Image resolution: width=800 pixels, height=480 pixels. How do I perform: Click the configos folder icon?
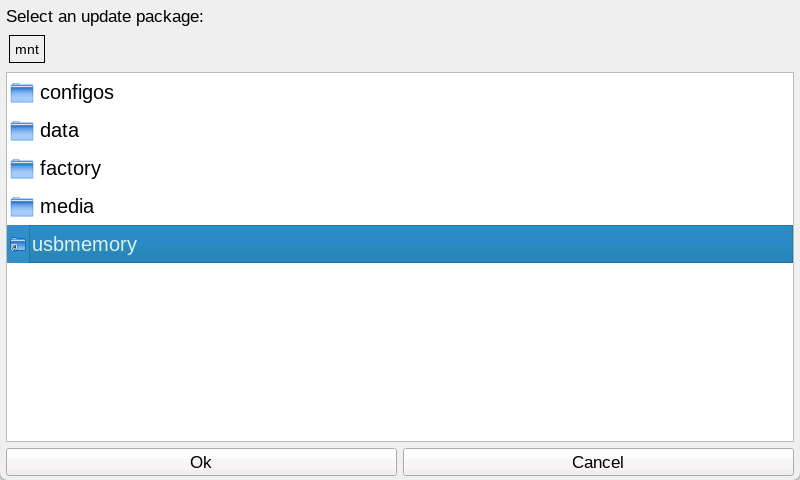(22, 93)
